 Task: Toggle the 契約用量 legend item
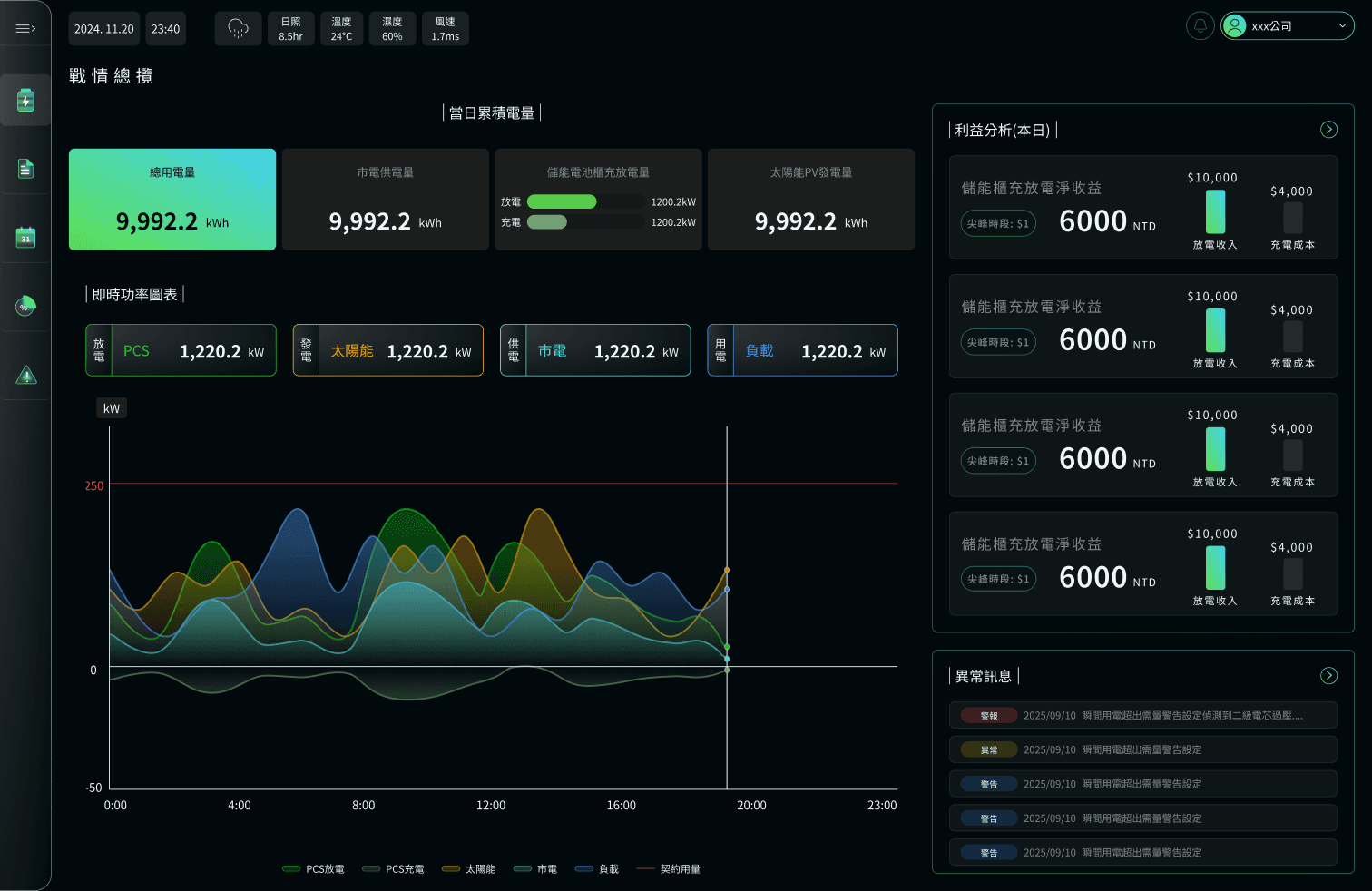pyautogui.click(x=669, y=868)
